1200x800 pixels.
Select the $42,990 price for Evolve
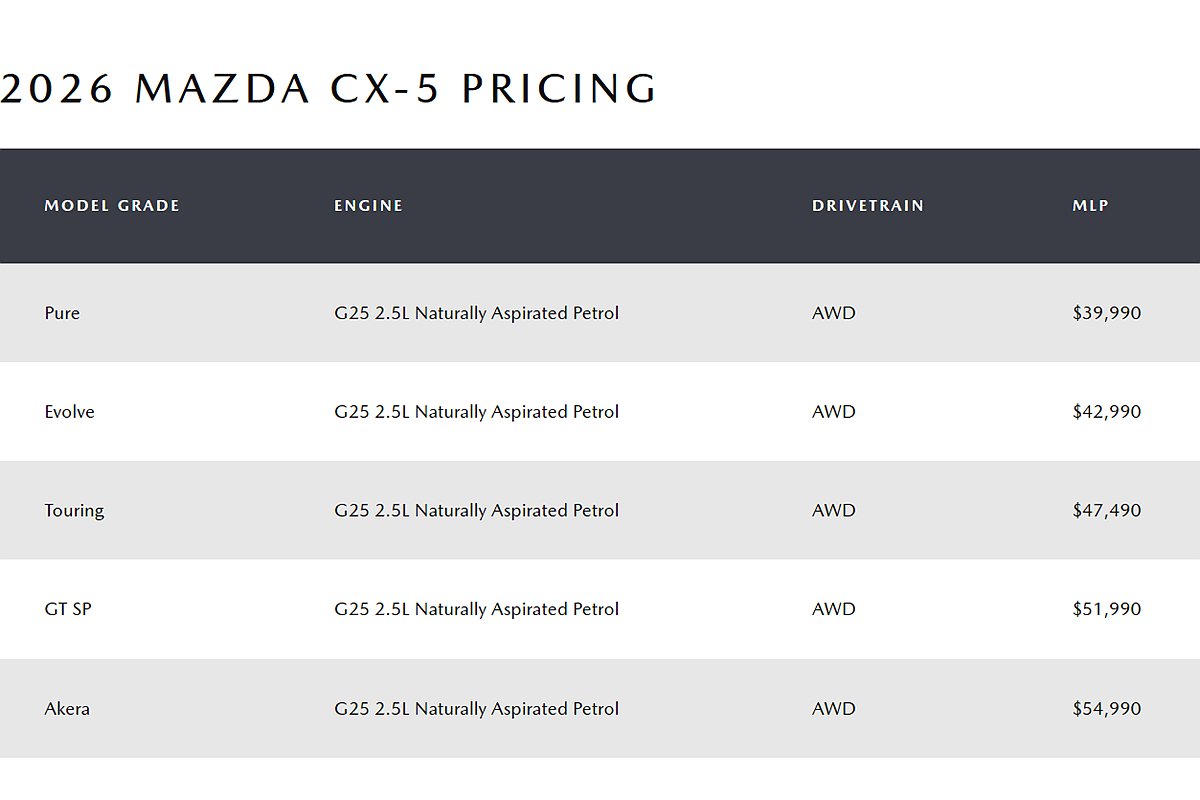(x=1106, y=412)
